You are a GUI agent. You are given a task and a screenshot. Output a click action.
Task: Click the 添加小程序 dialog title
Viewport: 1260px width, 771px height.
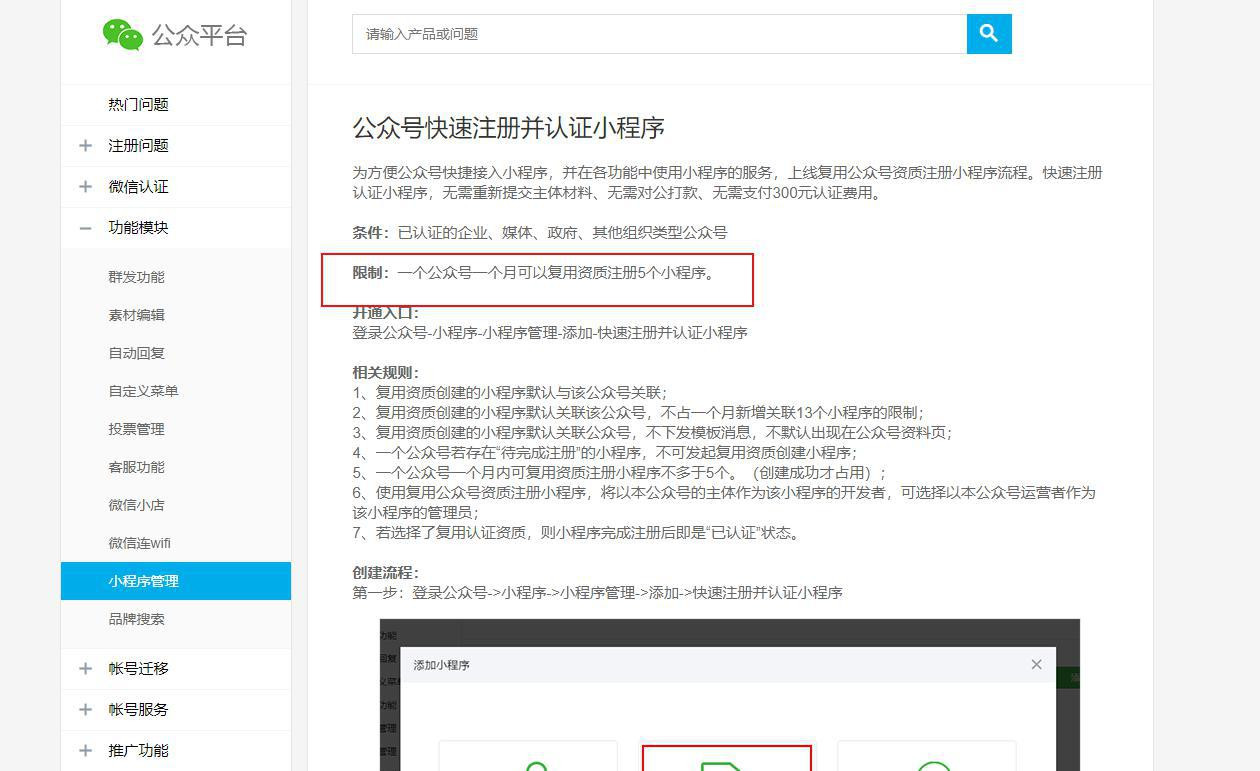pyautogui.click(x=442, y=665)
